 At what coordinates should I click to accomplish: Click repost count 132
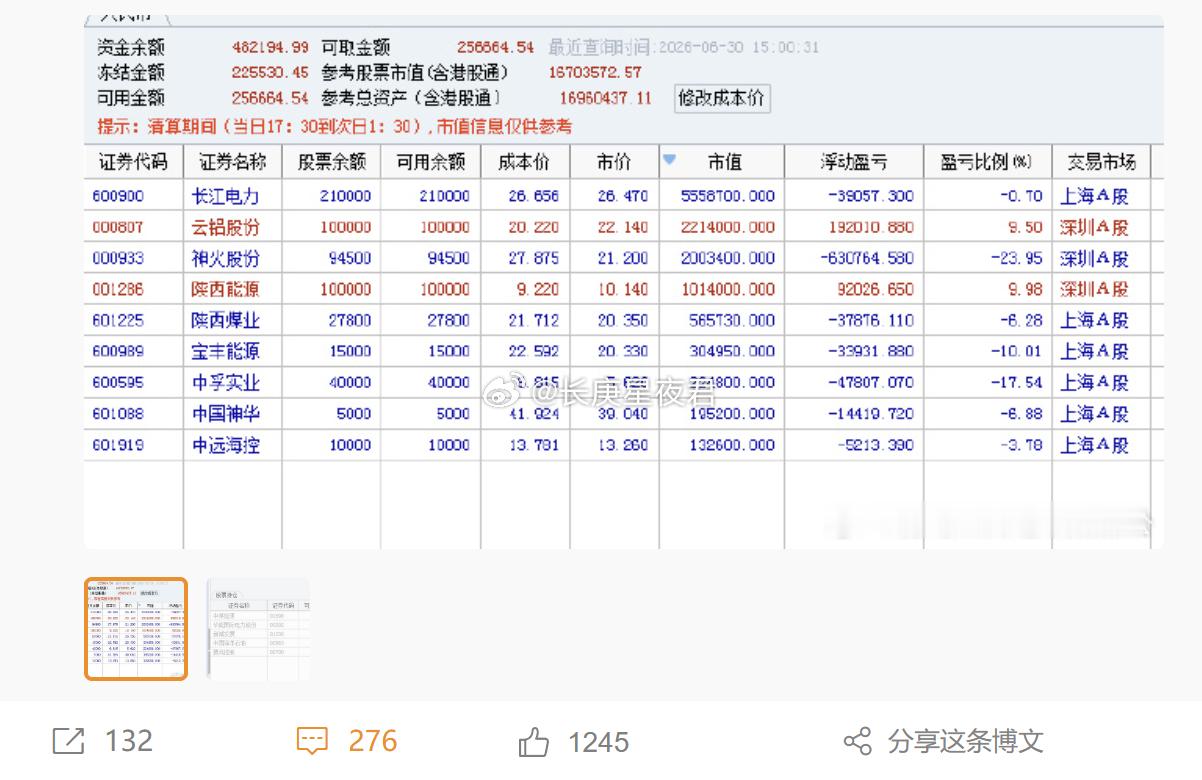tap(129, 741)
